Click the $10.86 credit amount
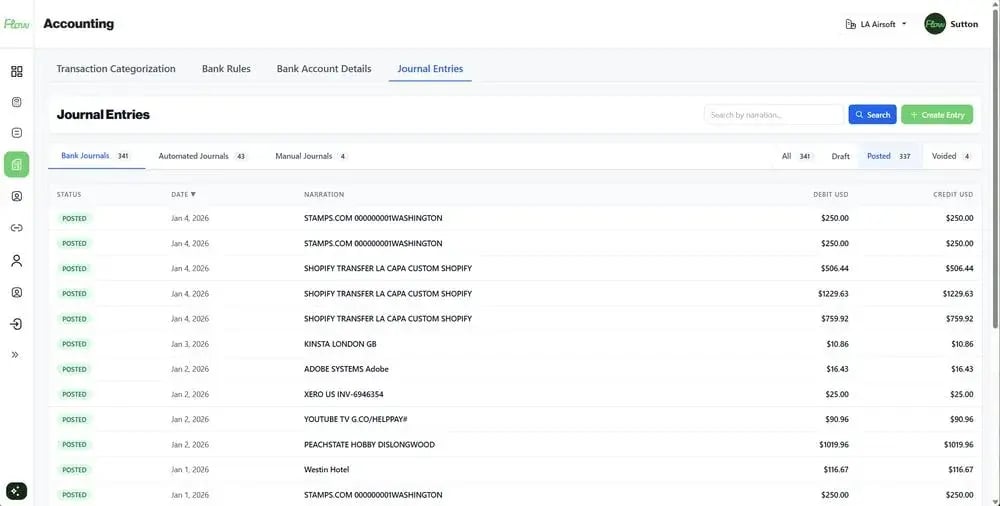The height and width of the screenshot is (506, 1000). [x=962, y=344]
